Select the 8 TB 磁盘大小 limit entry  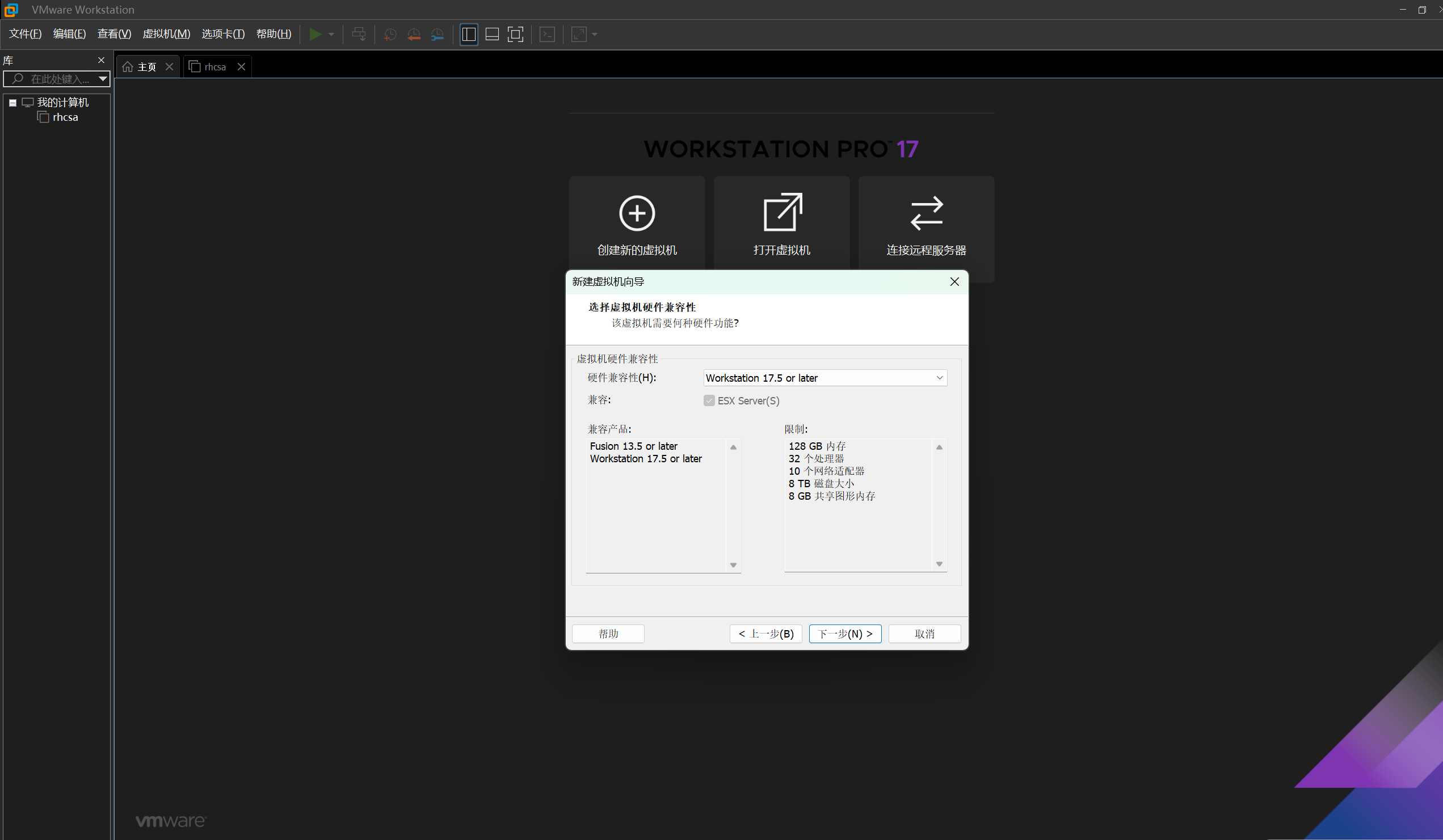[x=821, y=484]
